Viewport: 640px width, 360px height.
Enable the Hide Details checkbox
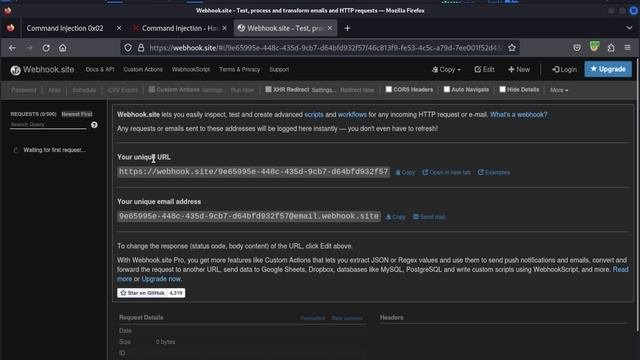[x=502, y=89]
